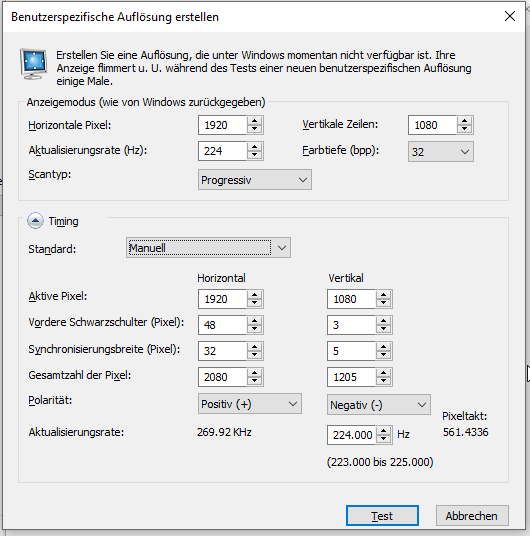Decrease vertical Synchronisierungsbreite value
Viewport: 530px width, 536px height.
coord(383,355)
